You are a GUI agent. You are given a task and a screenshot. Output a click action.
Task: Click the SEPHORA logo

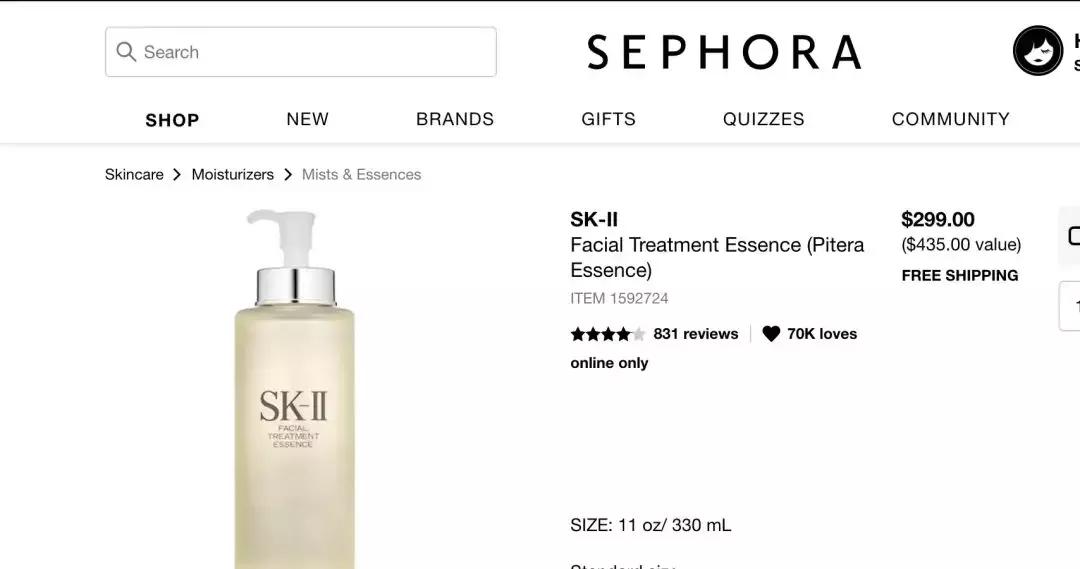(x=724, y=52)
